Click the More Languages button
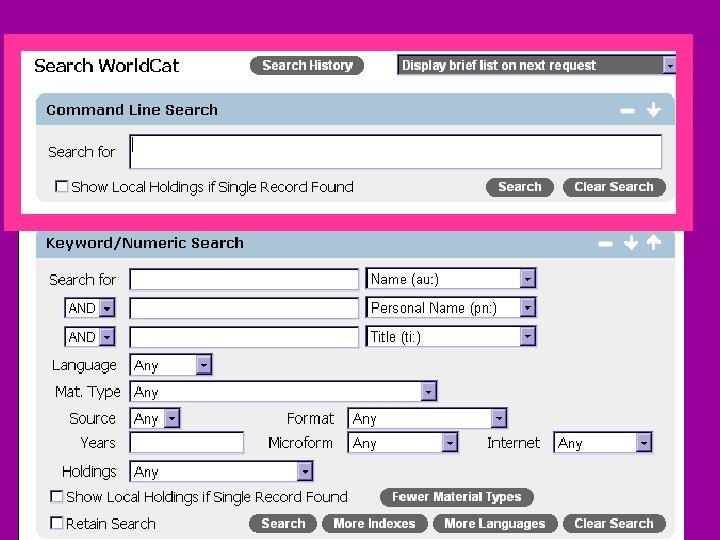 (495, 523)
